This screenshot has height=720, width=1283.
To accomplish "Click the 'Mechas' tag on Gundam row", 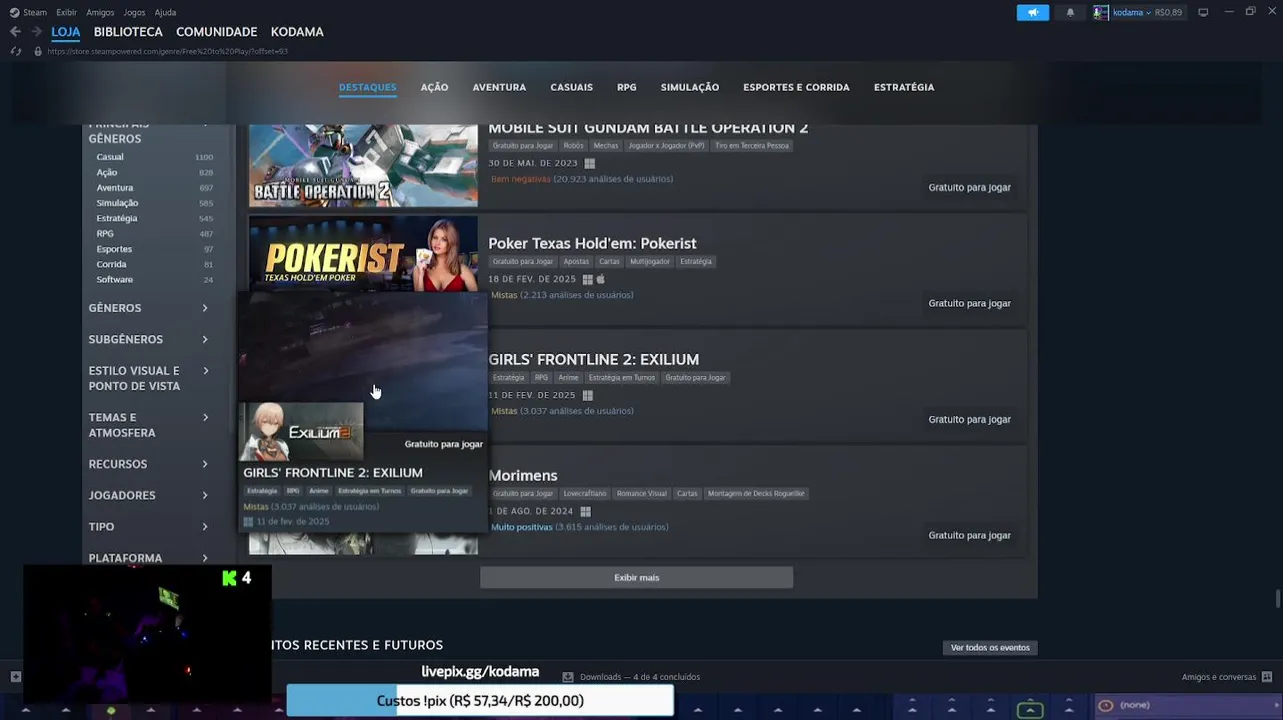I will click(606, 146).
